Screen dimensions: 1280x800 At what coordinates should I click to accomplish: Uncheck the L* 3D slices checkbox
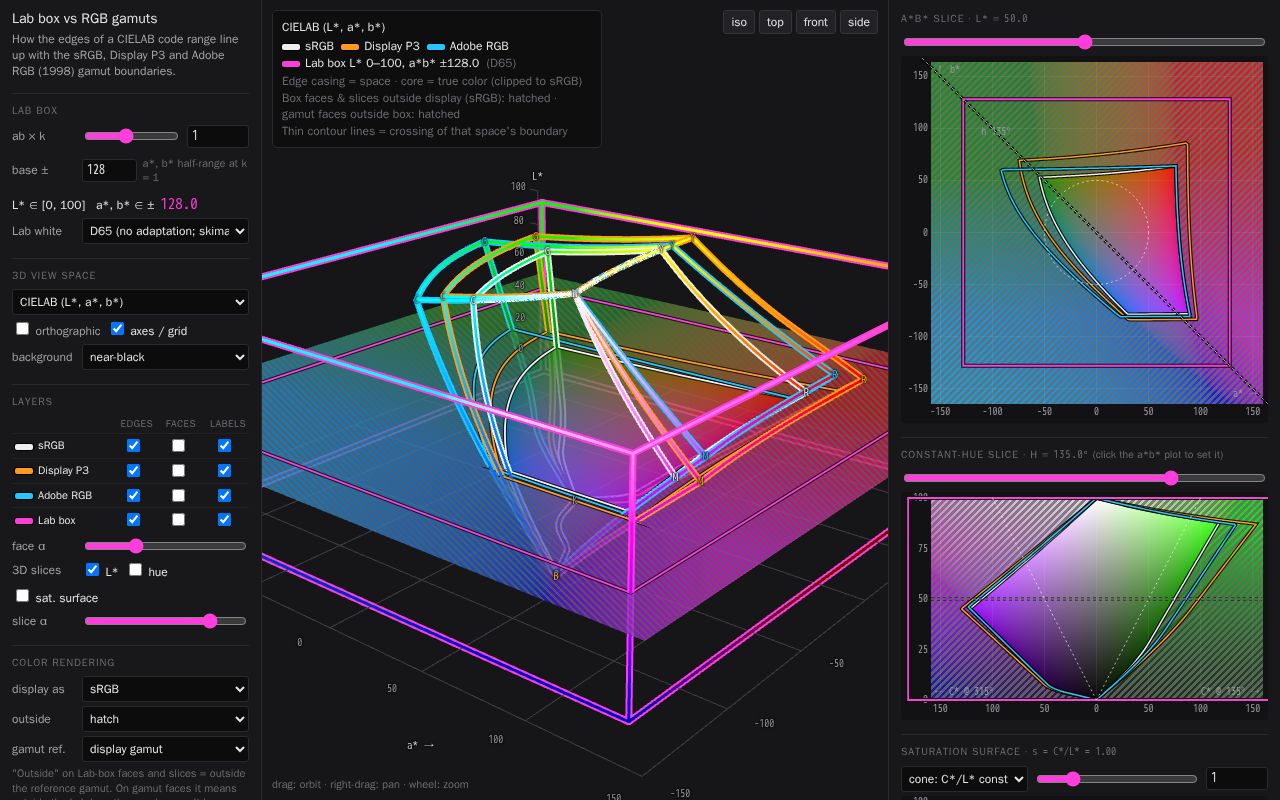92,570
